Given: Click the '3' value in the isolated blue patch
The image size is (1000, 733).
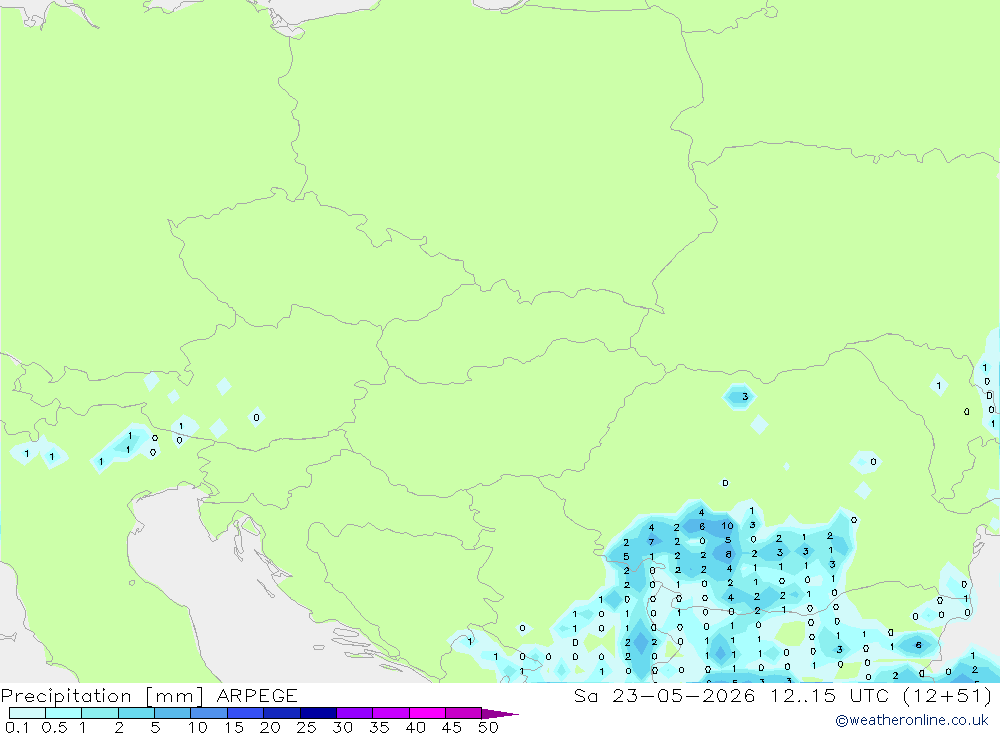Looking at the screenshot, I should [744, 397].
